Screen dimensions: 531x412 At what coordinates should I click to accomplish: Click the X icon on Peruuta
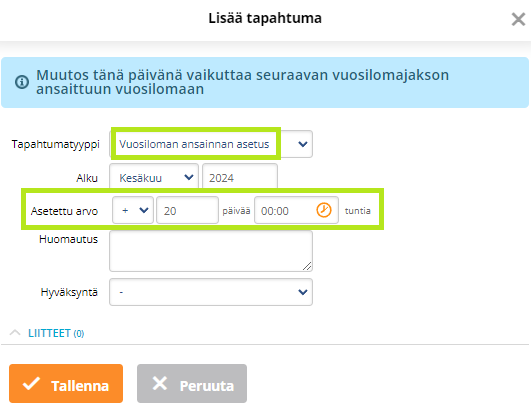tap(160, 384)
